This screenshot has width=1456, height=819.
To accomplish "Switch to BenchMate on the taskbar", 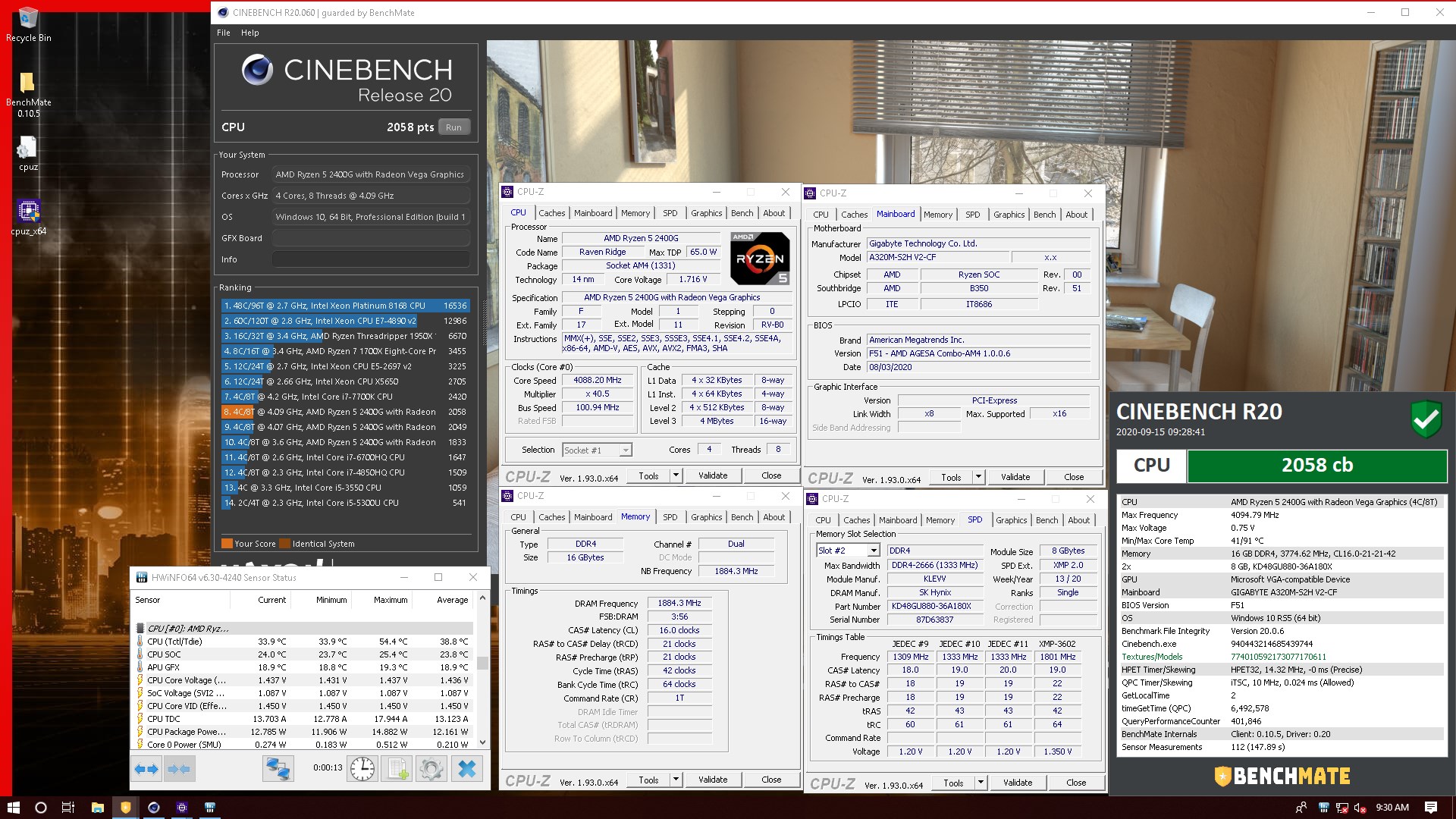I will point(125,808).
